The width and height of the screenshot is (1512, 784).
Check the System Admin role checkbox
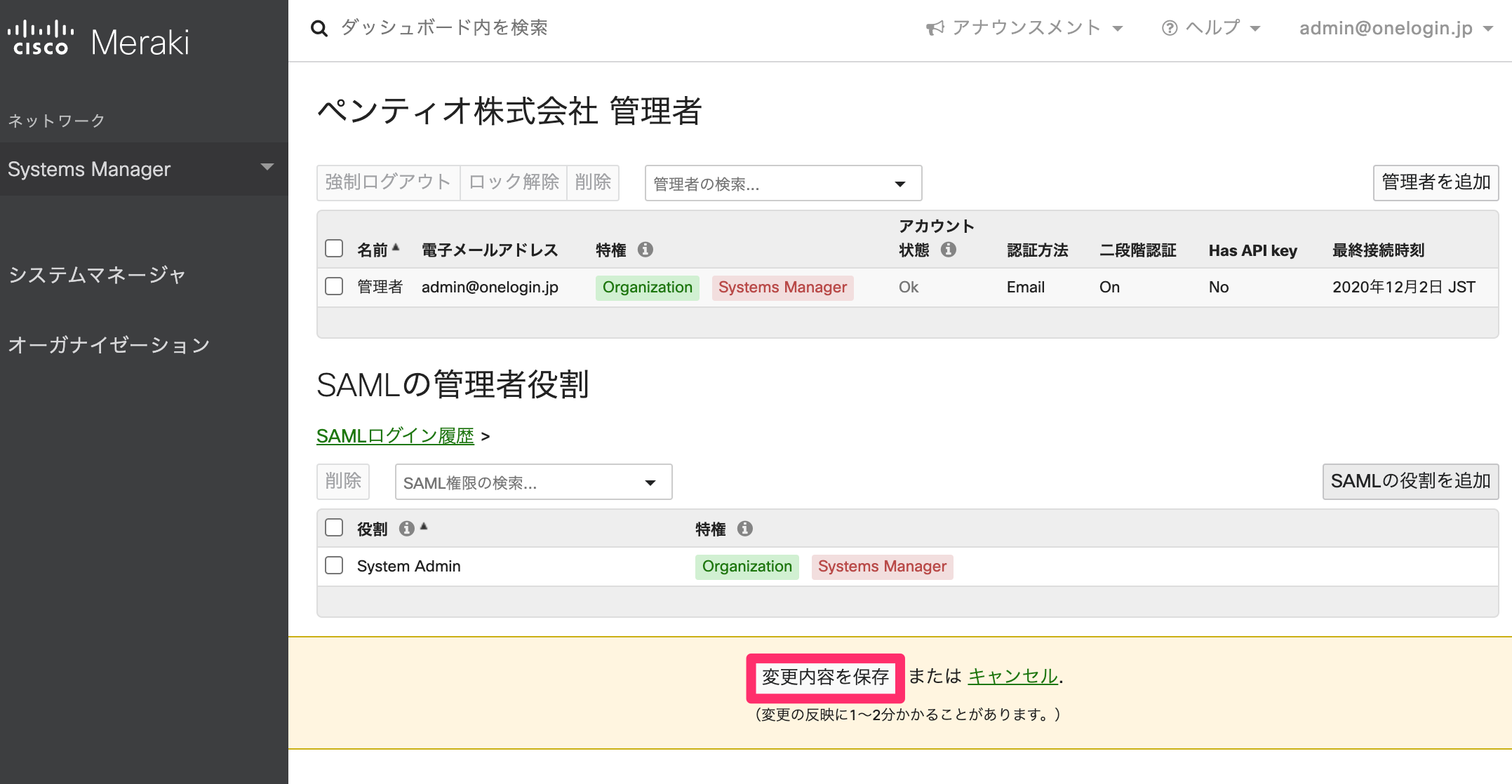click(334, 565)
